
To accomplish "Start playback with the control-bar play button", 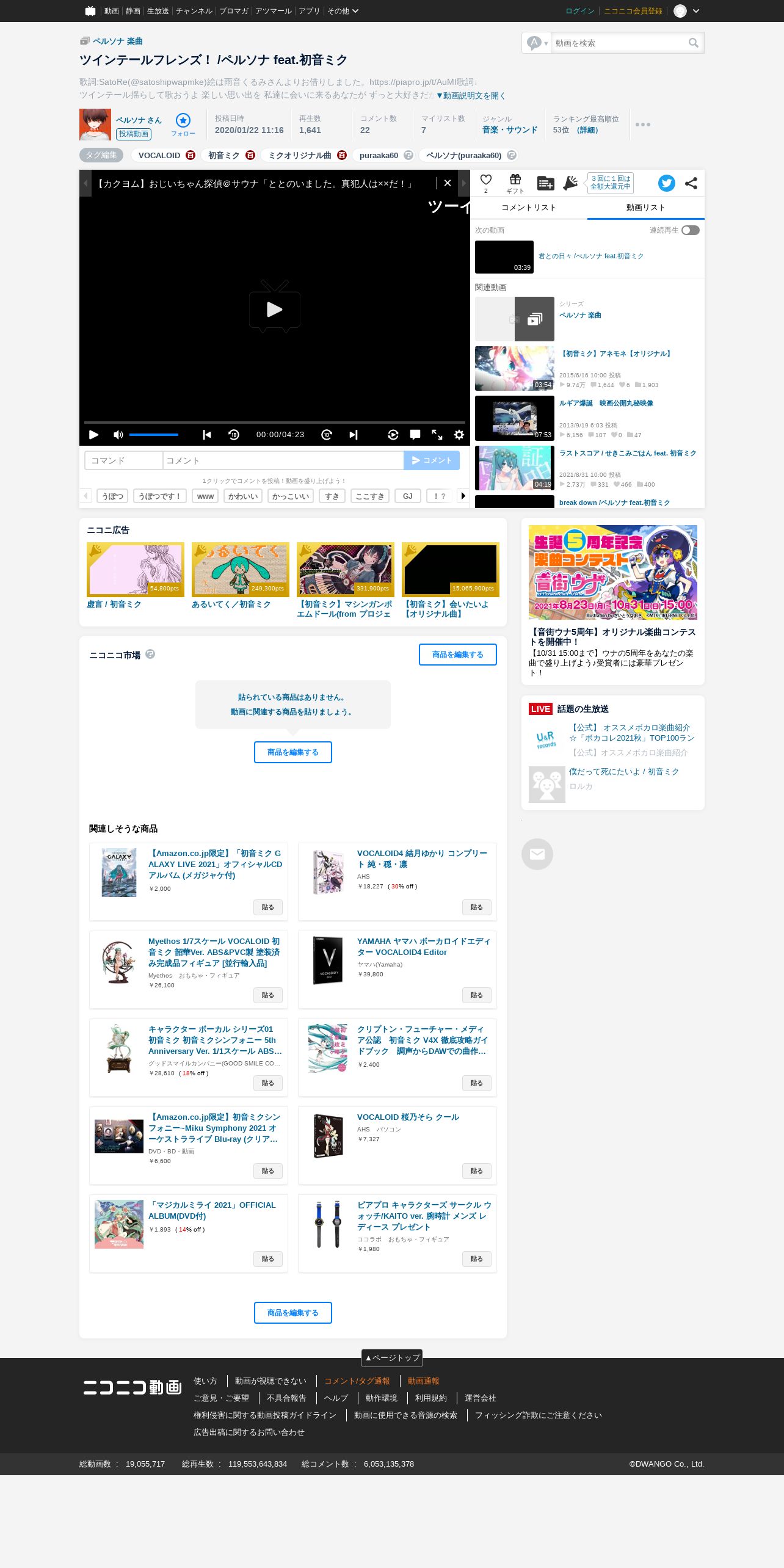I will (x=93, y=435).
